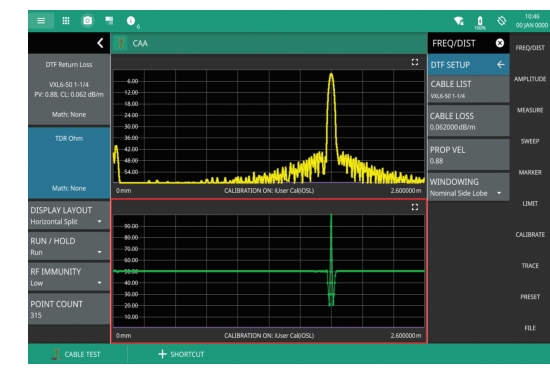Click the FREQ/DIST panel title

coord(454,43)
